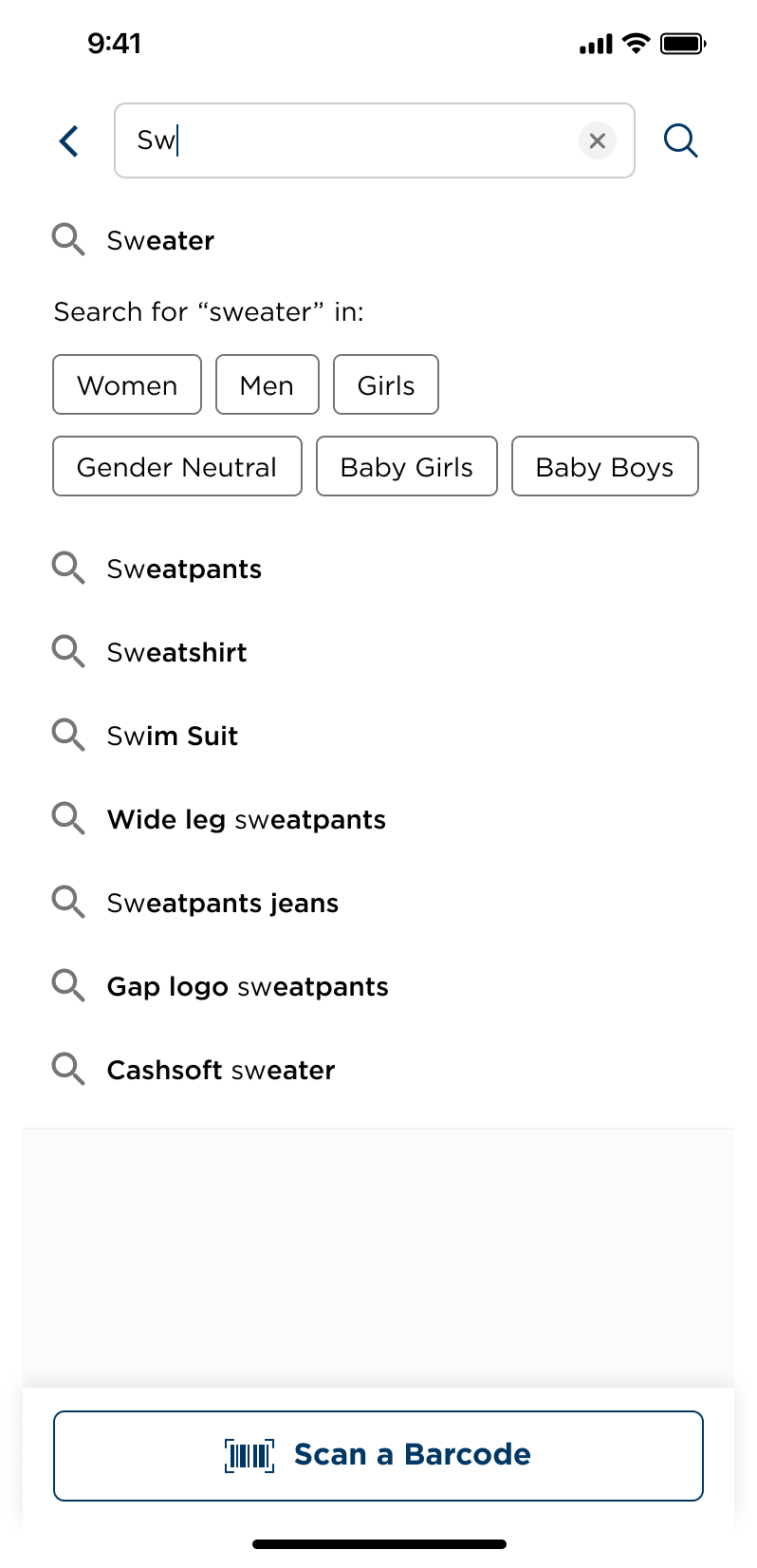The width and height of the screenshot is (757, 1568).
Task: Choose the Gender Neutral chip
Action: (x=177, y=467)
